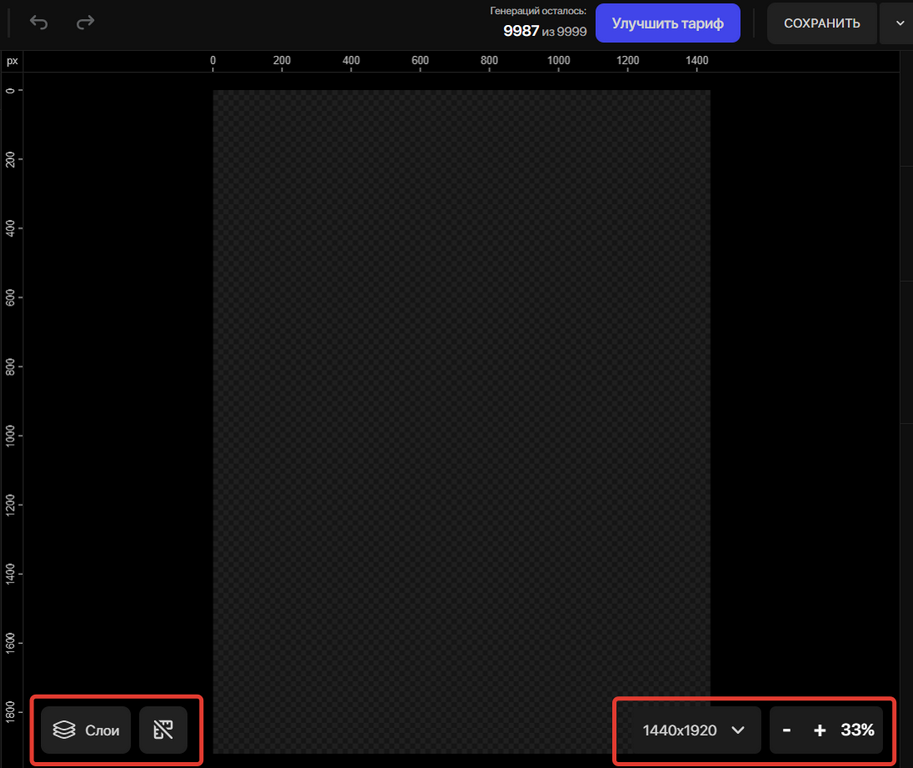The image size is (913, 768).
Task: Open the Слои layers panel
Action: coord(86,730)
